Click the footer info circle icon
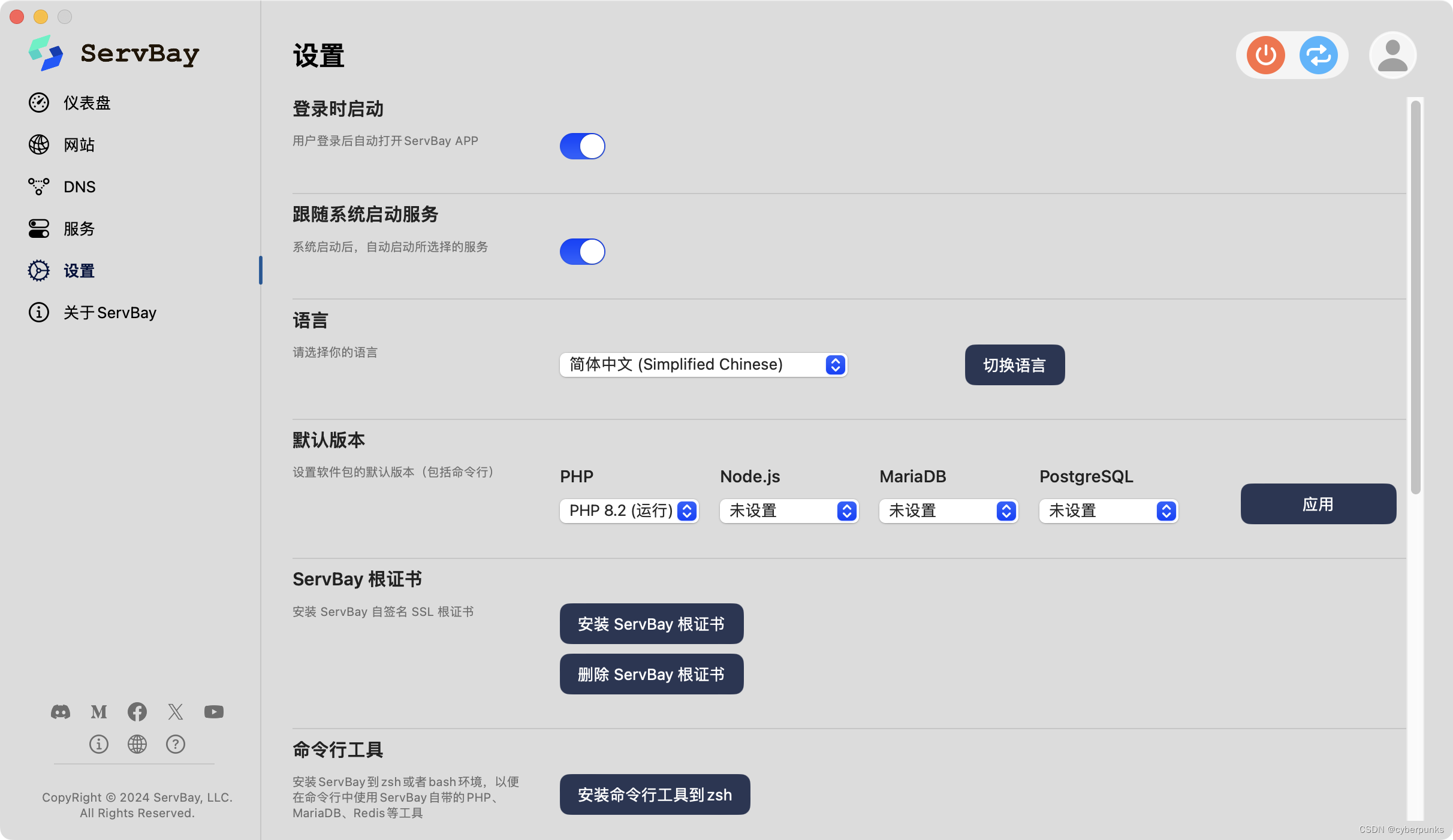This screenshot has height=840, width=1453. (x=99, y=744)
